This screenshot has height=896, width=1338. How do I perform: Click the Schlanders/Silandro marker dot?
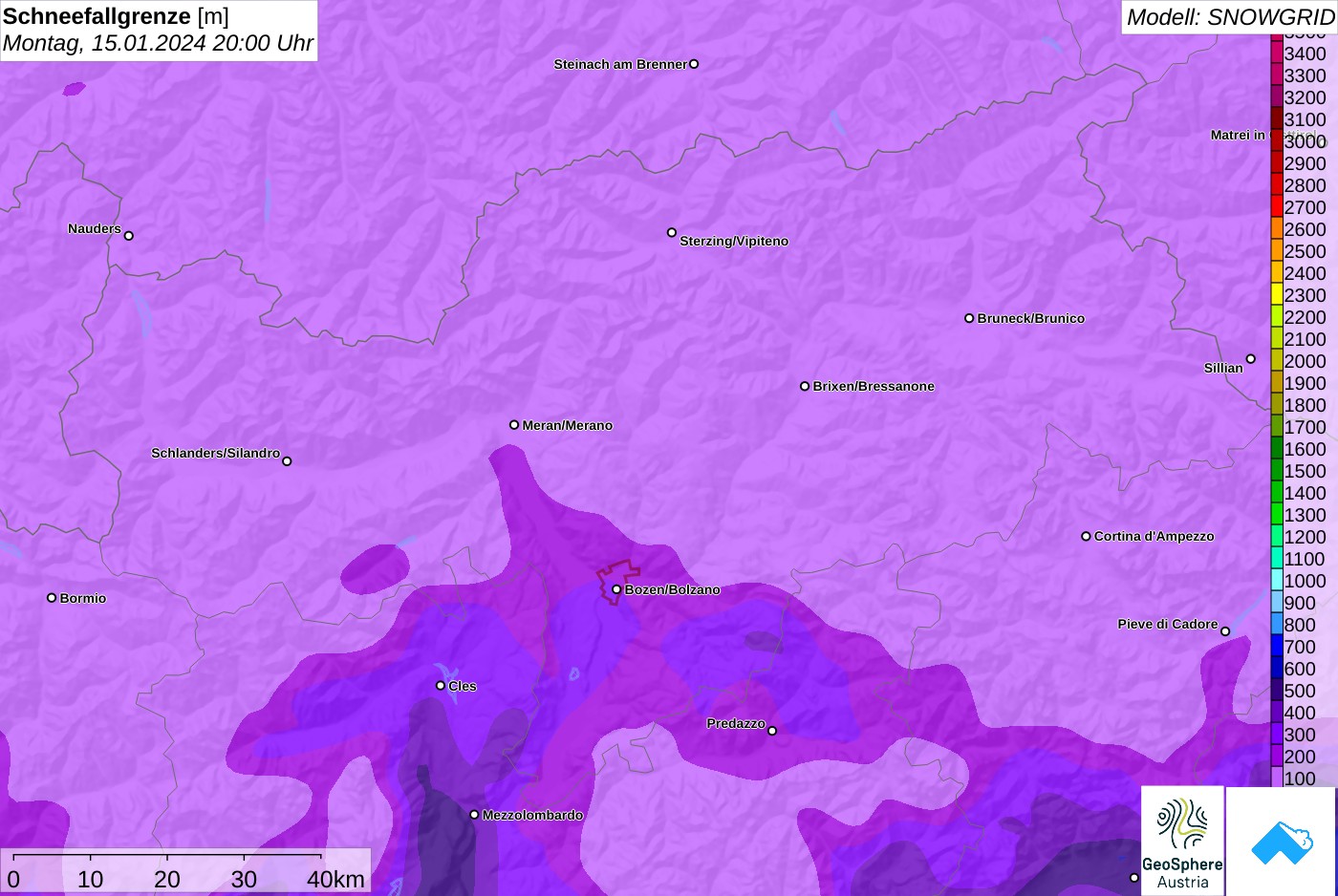point(287,461)
